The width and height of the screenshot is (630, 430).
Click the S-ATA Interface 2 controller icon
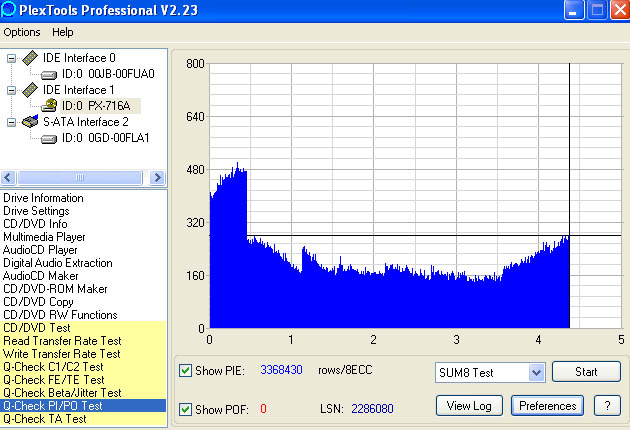(30, 122)
